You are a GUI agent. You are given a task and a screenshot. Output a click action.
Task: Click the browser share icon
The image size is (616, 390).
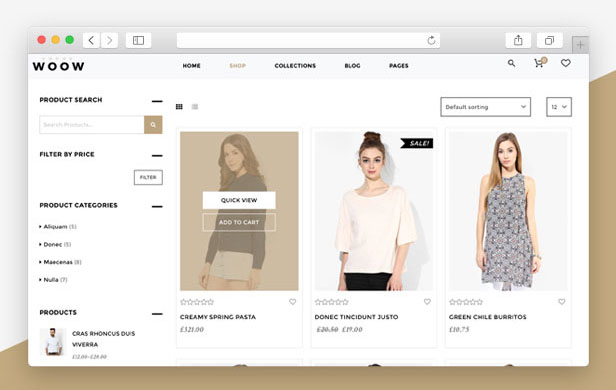518,40
